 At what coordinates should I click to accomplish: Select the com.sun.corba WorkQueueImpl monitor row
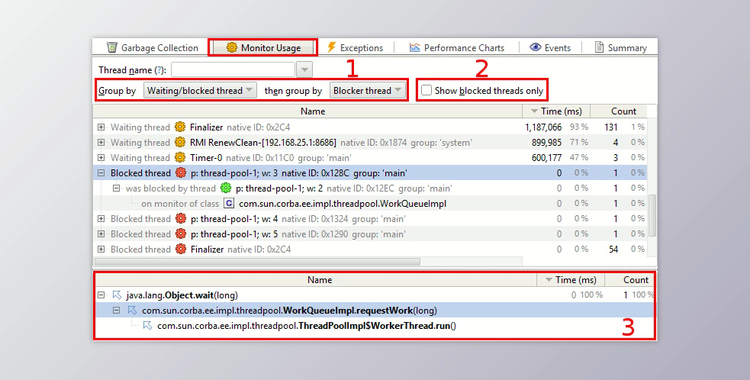click(x=370, y=203)
